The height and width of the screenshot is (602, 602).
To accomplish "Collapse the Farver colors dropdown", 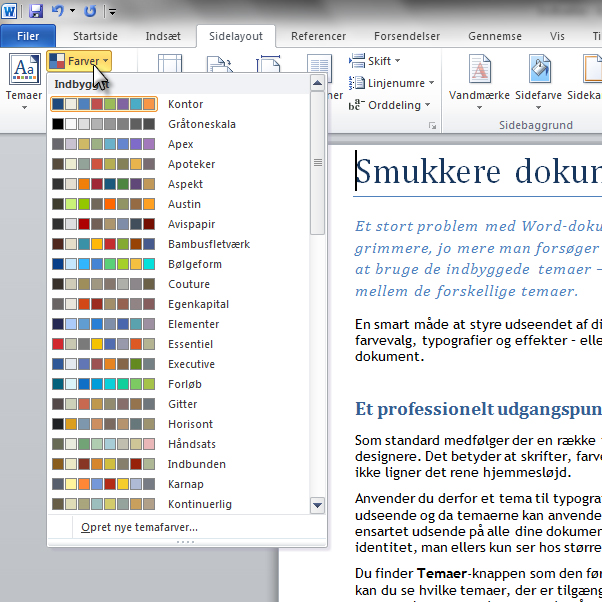I will click(x=78, y=62).
